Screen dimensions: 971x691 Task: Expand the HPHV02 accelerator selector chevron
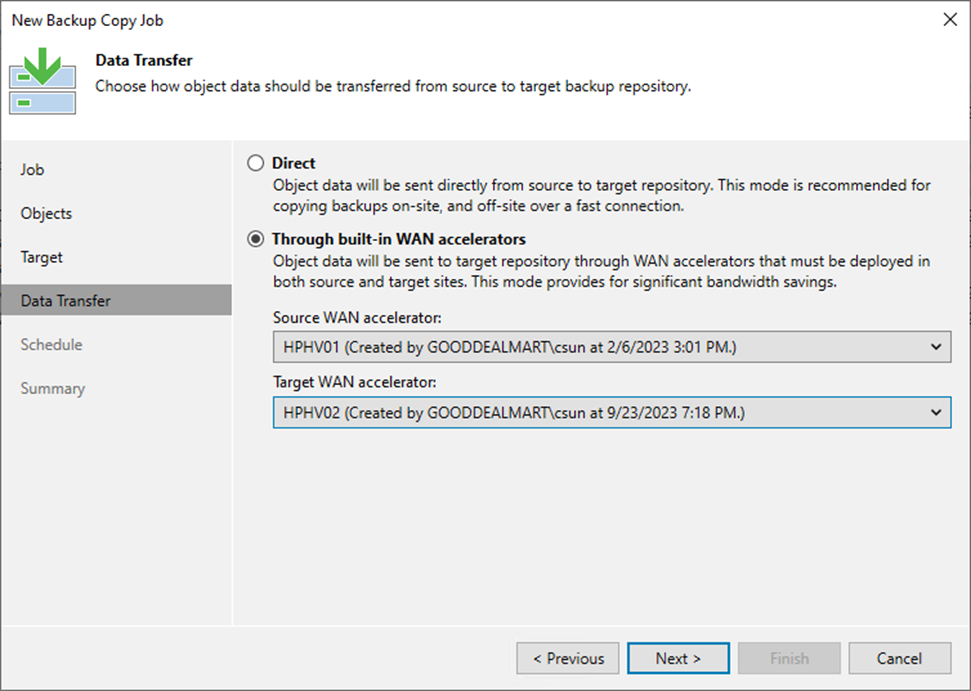click(x=937, y=412)
